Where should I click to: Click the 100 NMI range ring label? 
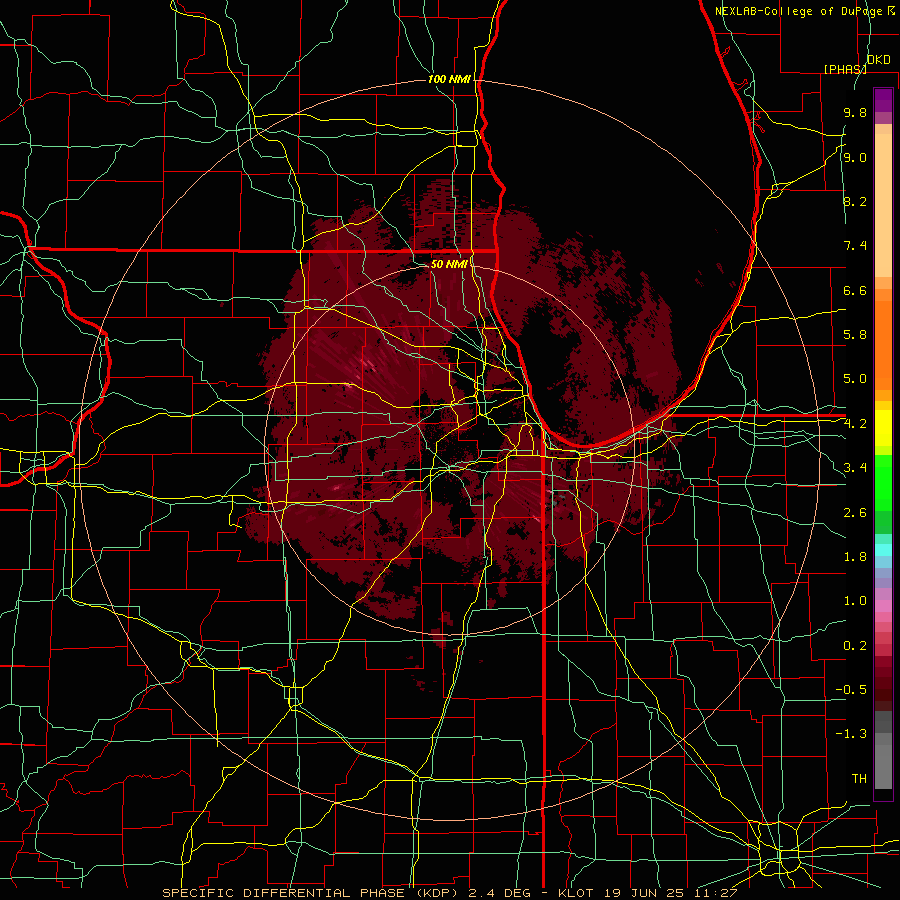(449, 79)
